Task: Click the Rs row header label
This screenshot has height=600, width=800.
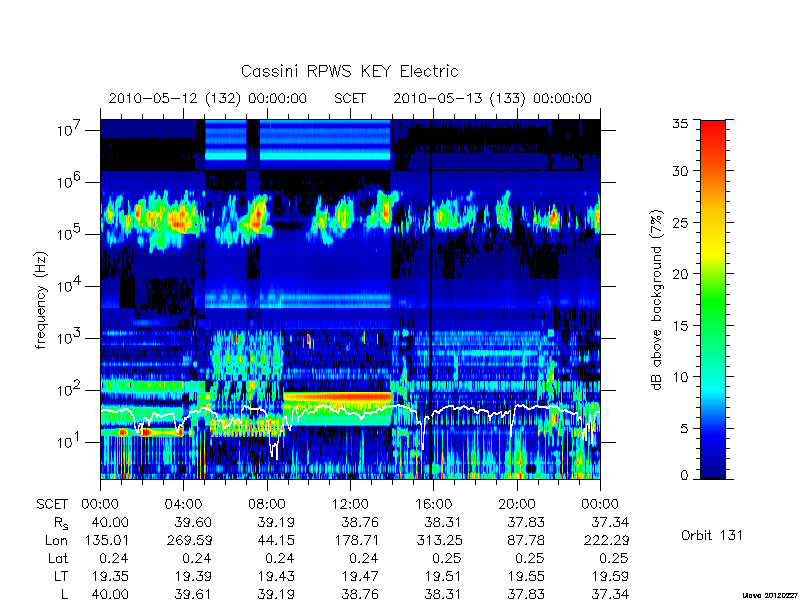Action: 61,522
